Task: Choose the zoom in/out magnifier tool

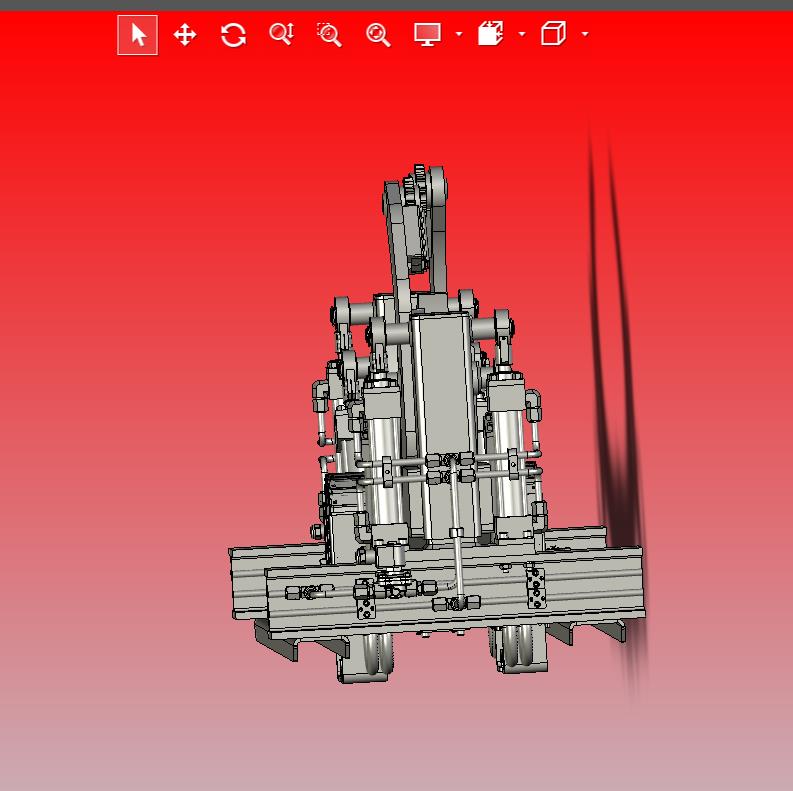Action: (x=281, y=34)
